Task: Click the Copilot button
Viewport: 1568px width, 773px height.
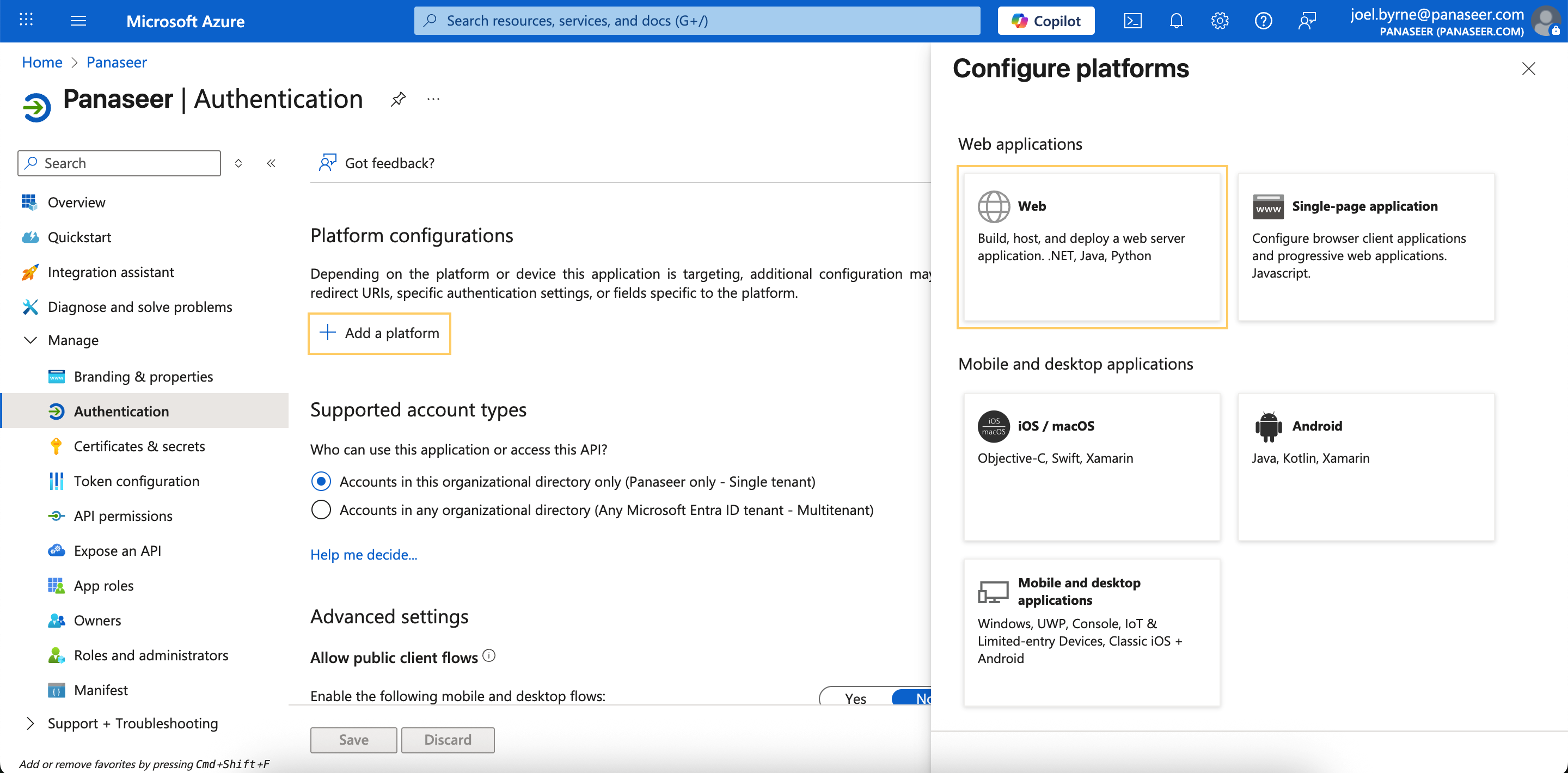Action: (x=1046, y=21)
